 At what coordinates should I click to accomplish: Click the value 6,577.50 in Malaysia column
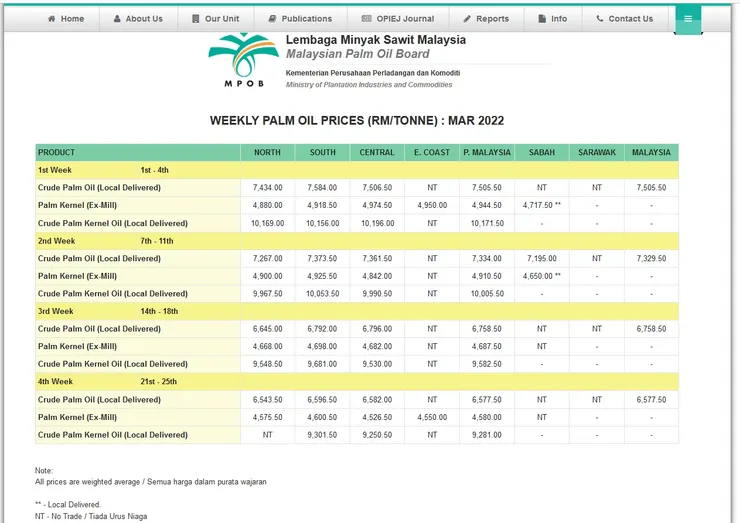click(x=651, y=400)
